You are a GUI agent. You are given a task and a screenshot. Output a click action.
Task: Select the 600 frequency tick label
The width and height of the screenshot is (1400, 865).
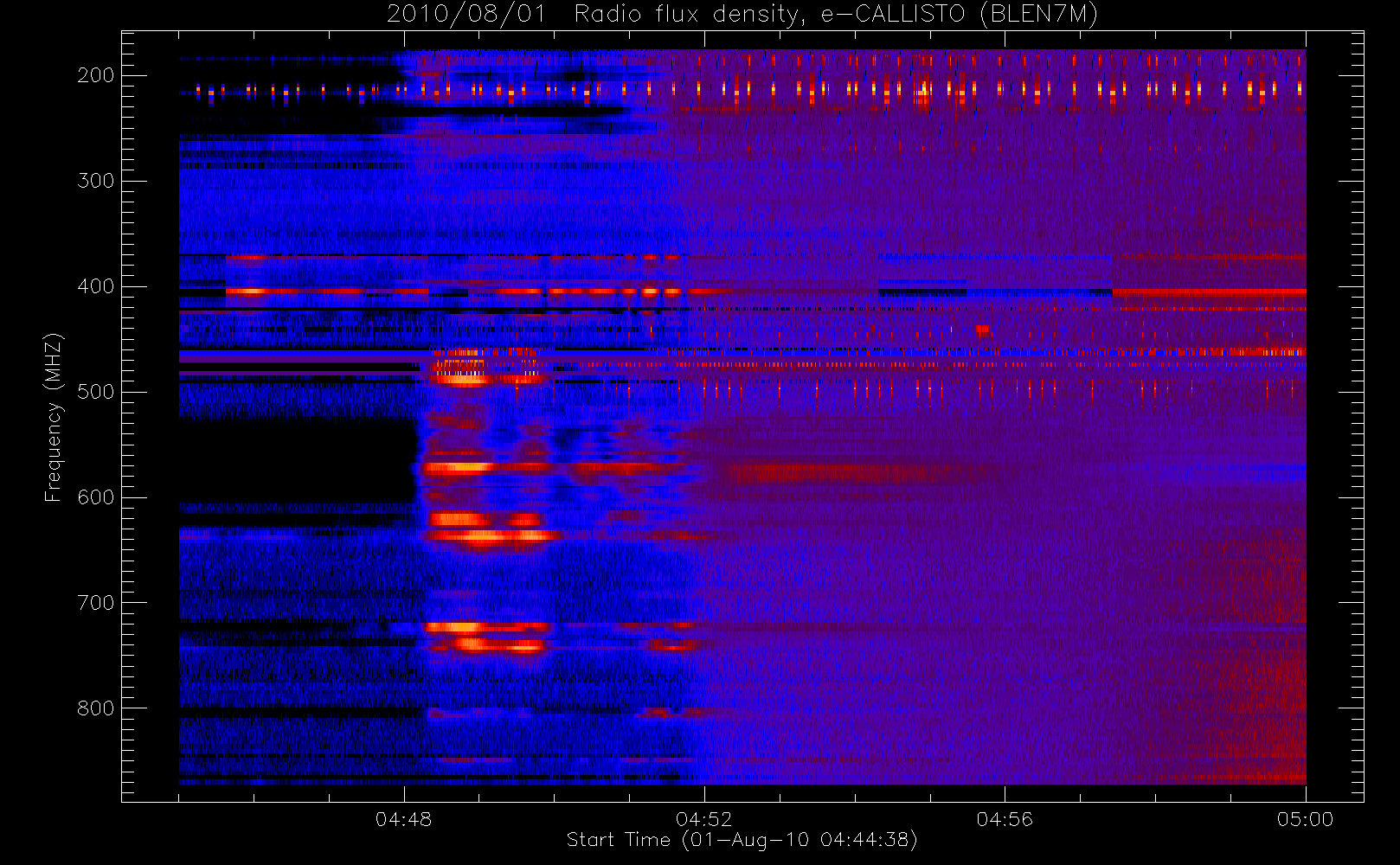click(x=96, y=497)
